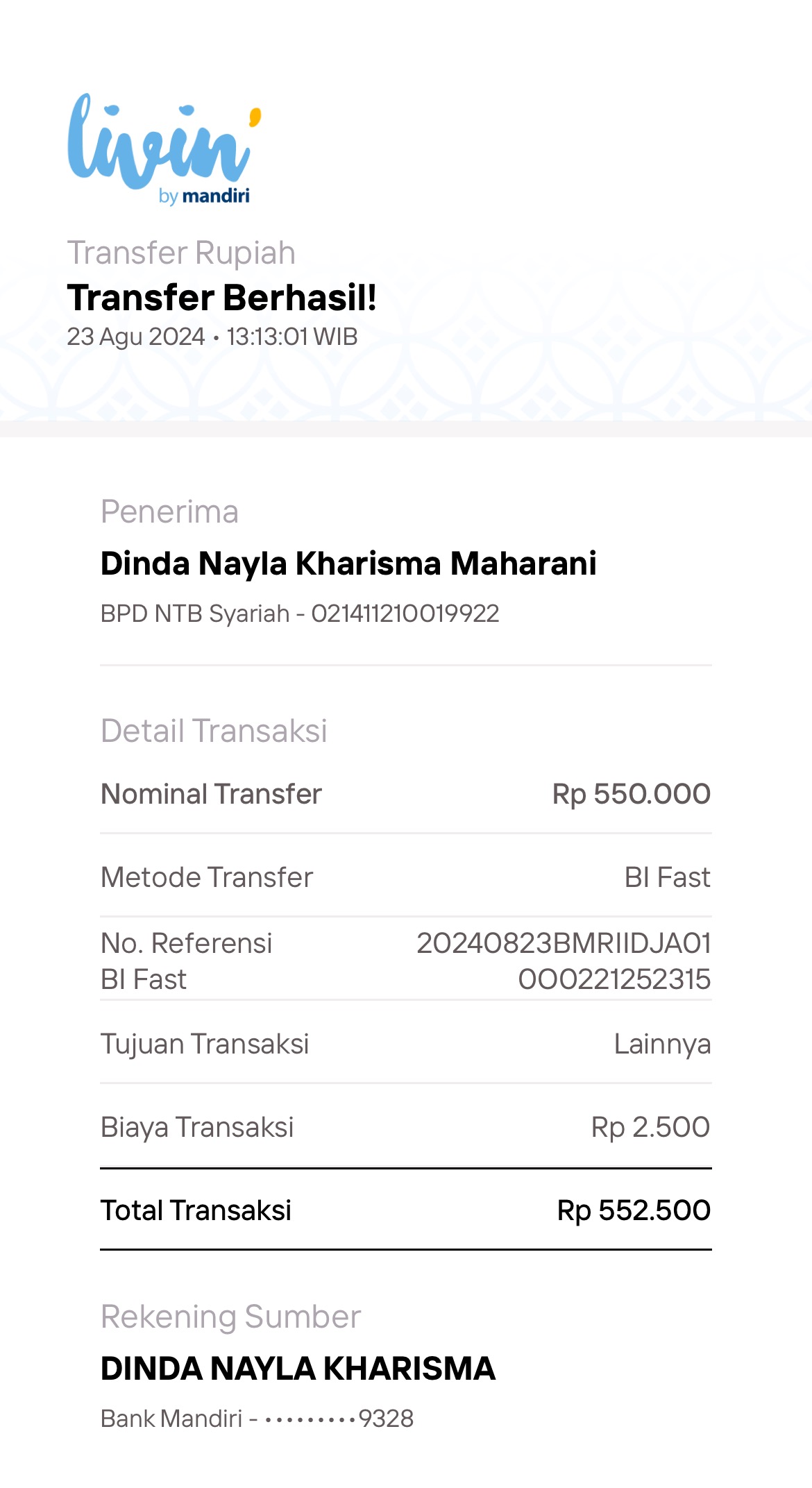Click the "Detail Transaksi" section heading
The image size is (812, 1488).
[214, 731]
